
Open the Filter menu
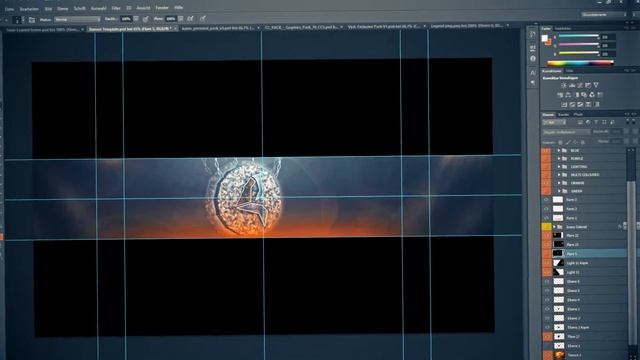coord(116,8)
